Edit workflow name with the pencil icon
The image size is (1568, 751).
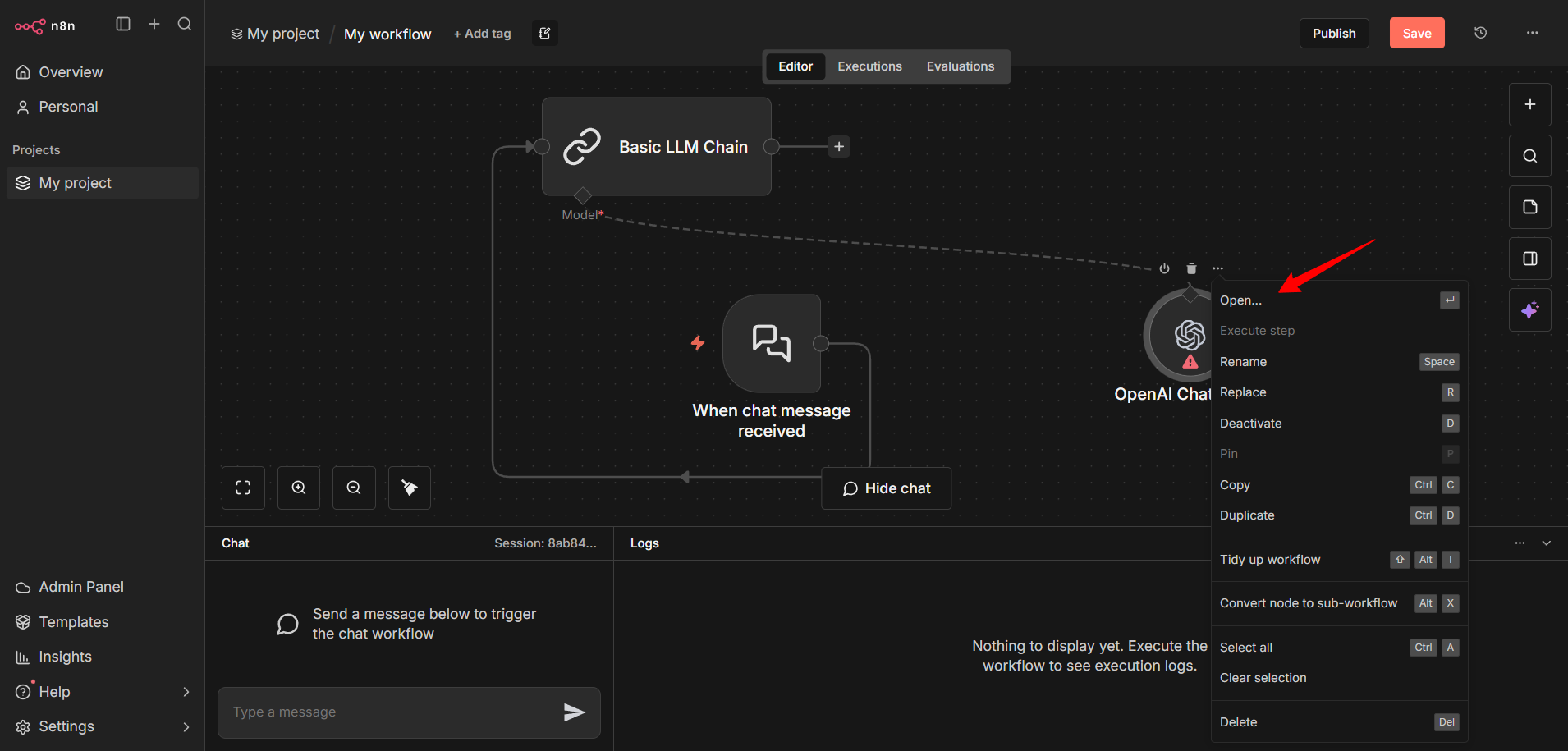[x=543, y=33]
